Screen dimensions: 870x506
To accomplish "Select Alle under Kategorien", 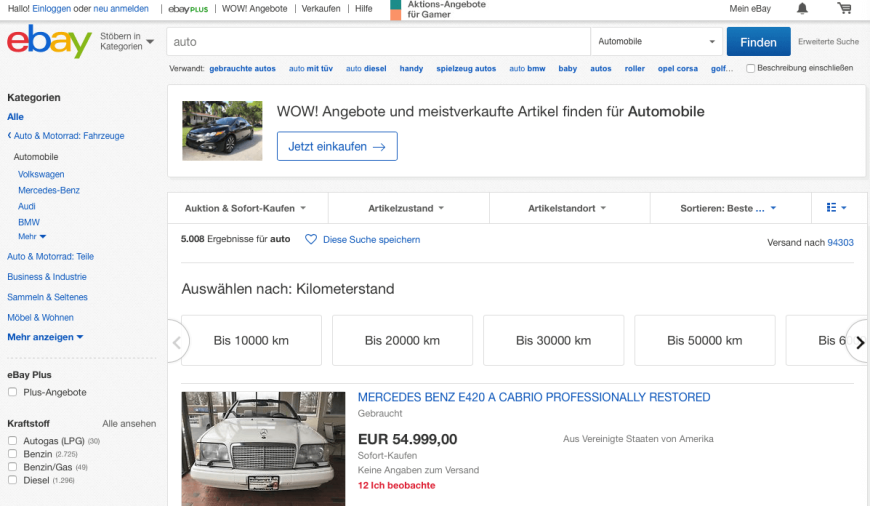I will tap(15, 117).
